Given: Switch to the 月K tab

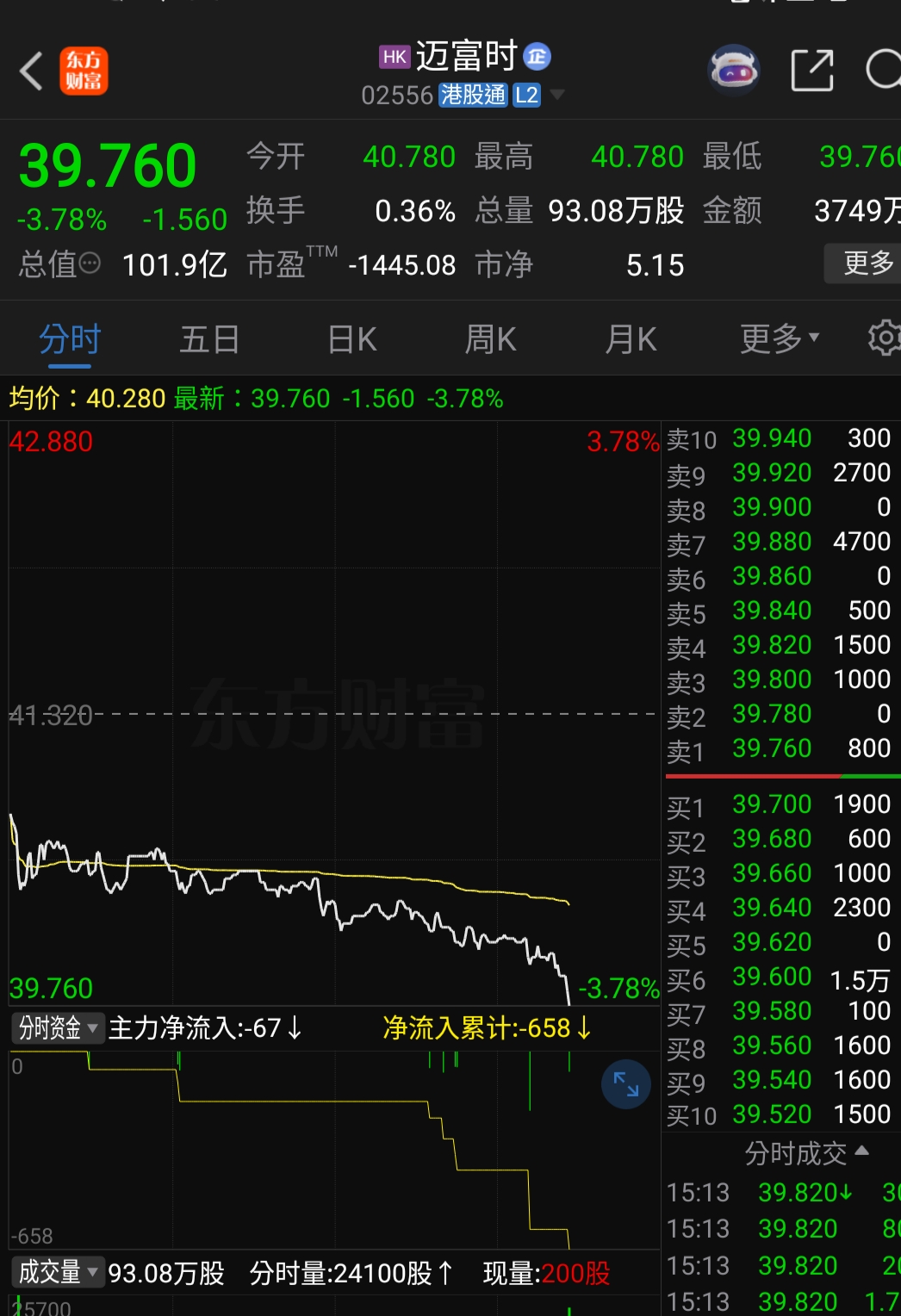Looking at the screenshot, I should [631, 339].
